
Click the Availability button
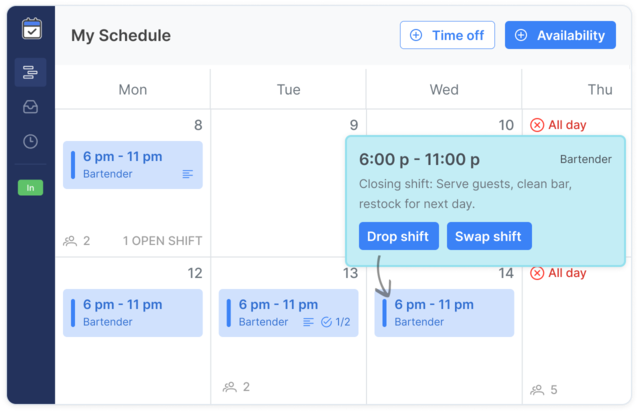pyautogui.click(x=560, y=35)
